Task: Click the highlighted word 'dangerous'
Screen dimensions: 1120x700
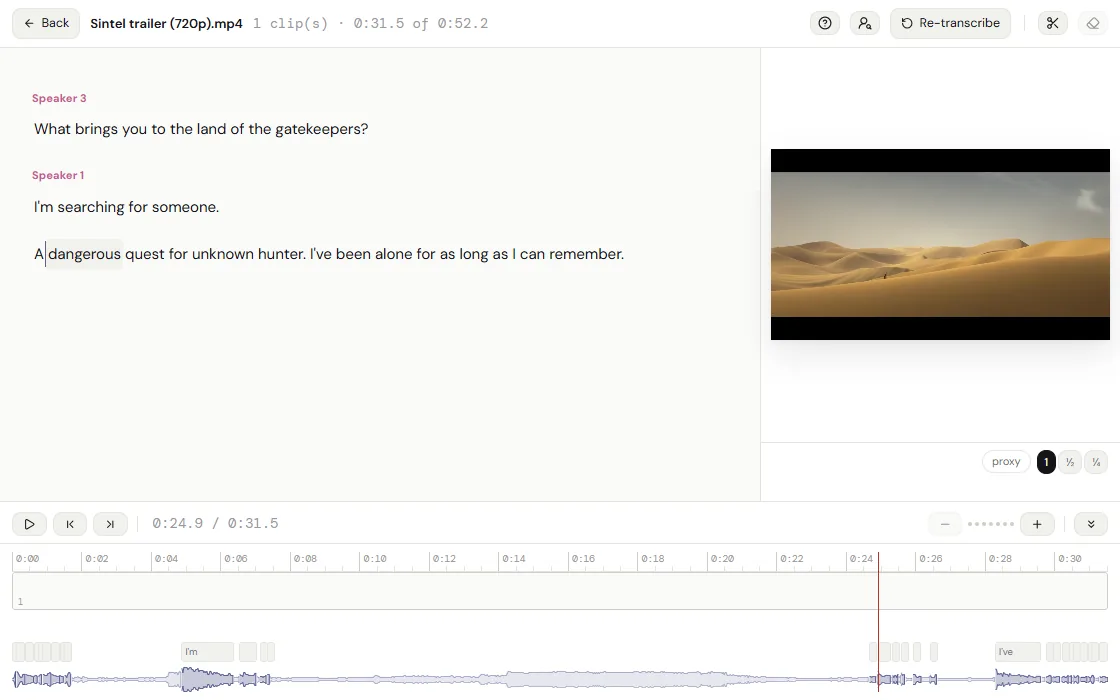Action: coord(84,254)
